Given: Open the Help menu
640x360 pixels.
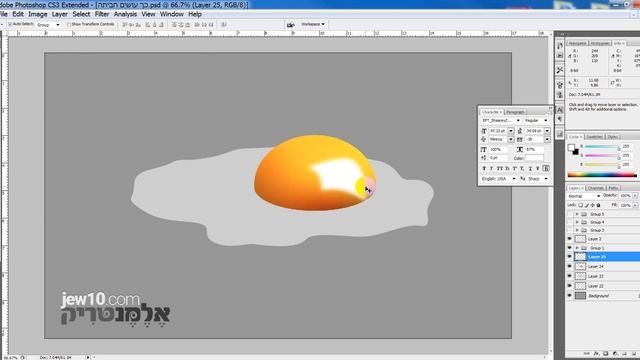Looking at the screenshot, I should point(195,14).
